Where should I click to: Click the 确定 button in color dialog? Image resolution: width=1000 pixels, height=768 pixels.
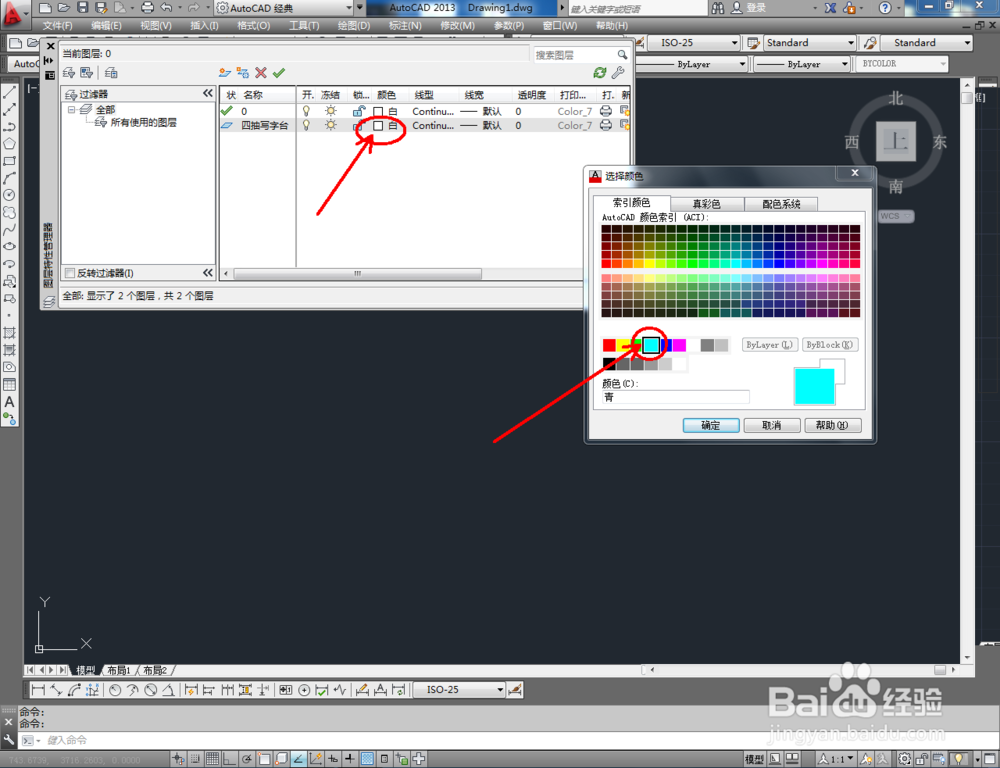[x=711, y=425]
